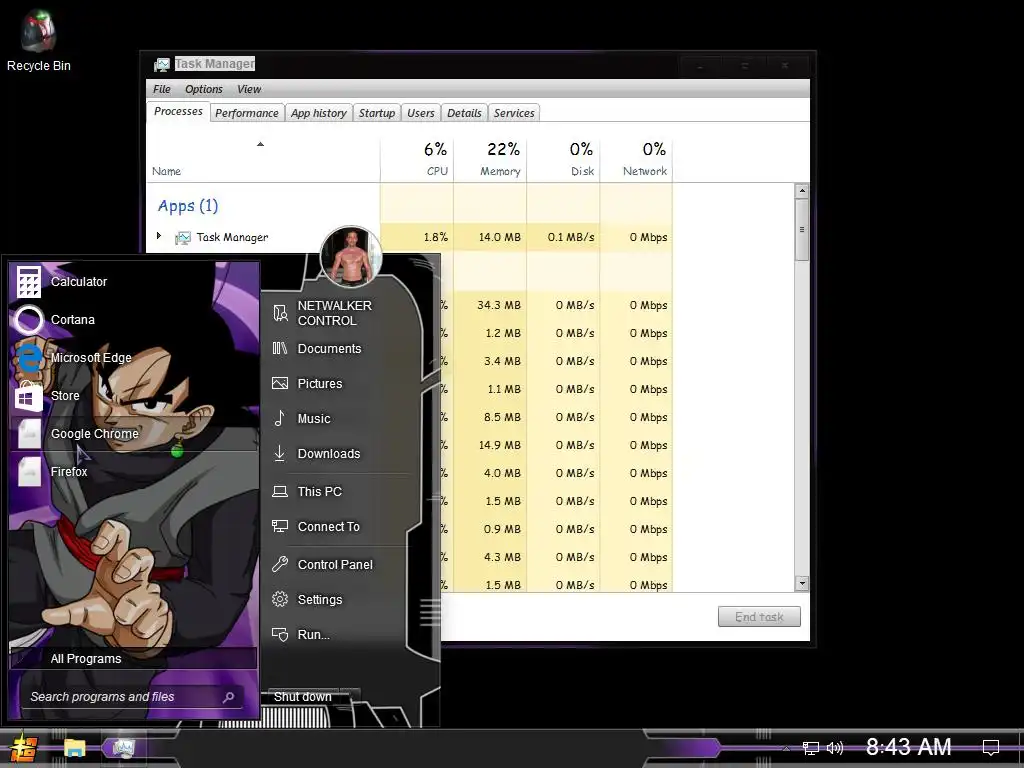Open the network icon in the system tray
1024x768 pixels.
click(x=810, y=748)
